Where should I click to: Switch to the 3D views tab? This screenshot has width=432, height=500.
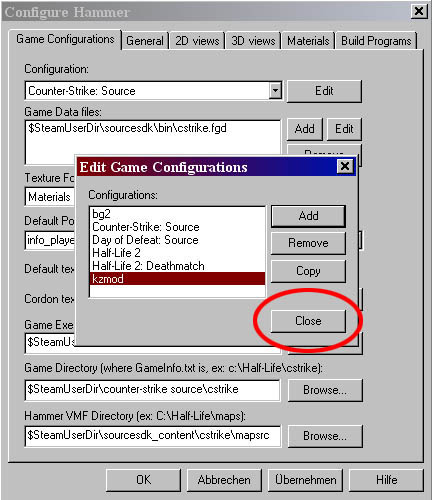[253, 41]
